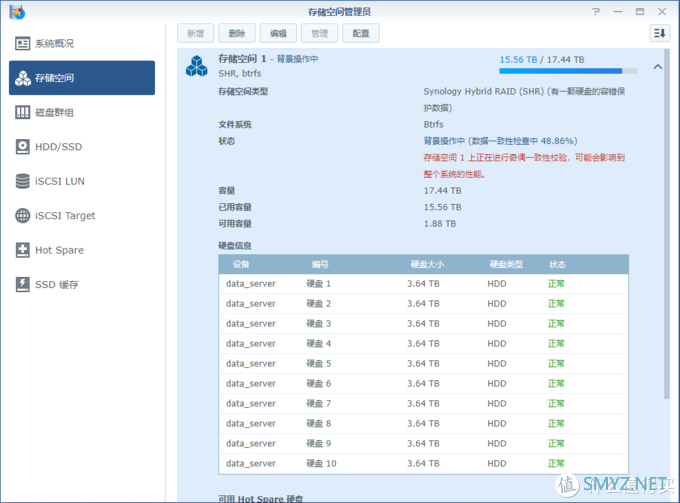Screen dimensions: 680x503
Task: Click the 磁盘群组 disk group icon
Action: click(23, 112)
